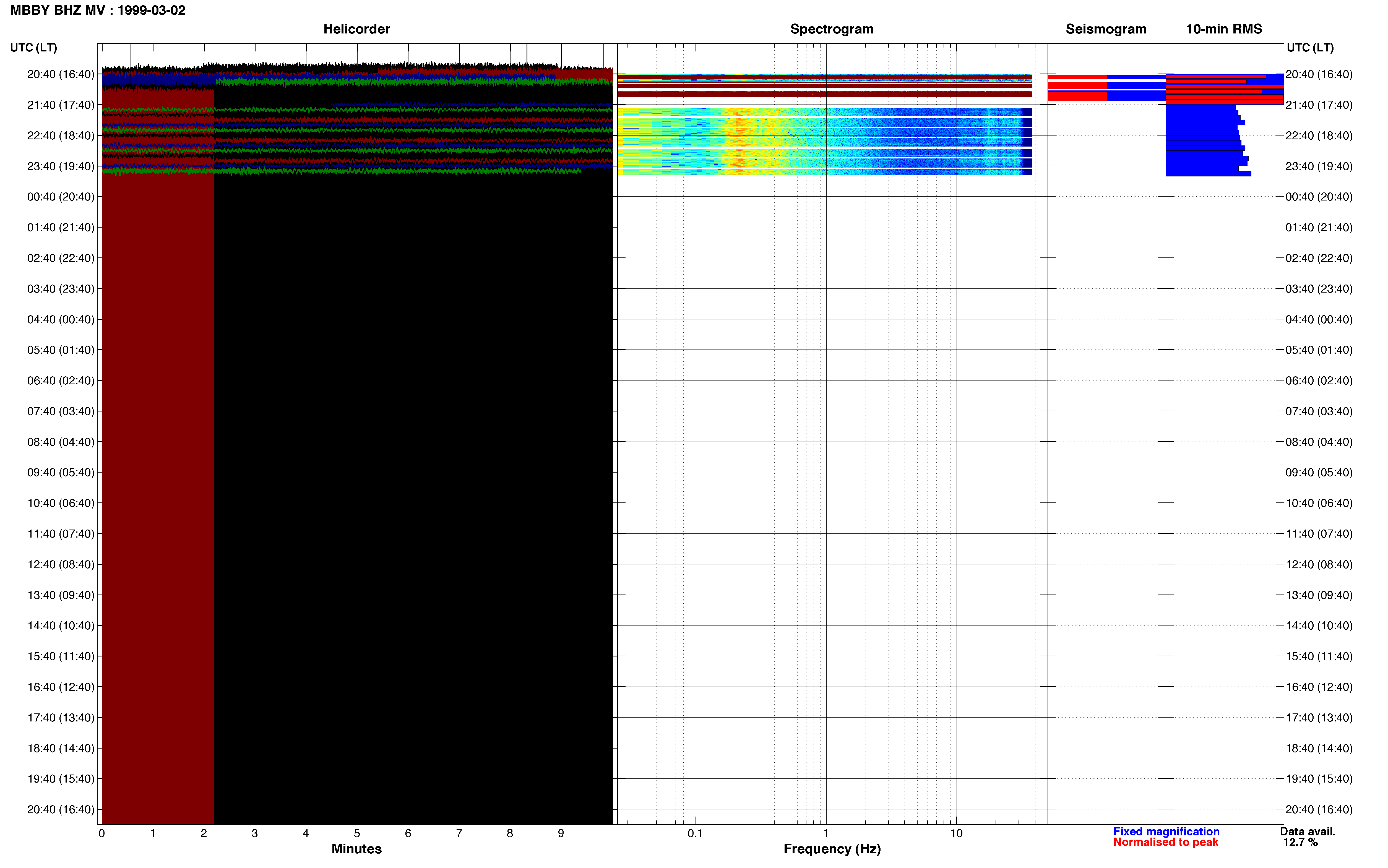The image size is (1388, 868).
Task: Click left time label 22:40 (18:40)
Action: coord(60,135)
